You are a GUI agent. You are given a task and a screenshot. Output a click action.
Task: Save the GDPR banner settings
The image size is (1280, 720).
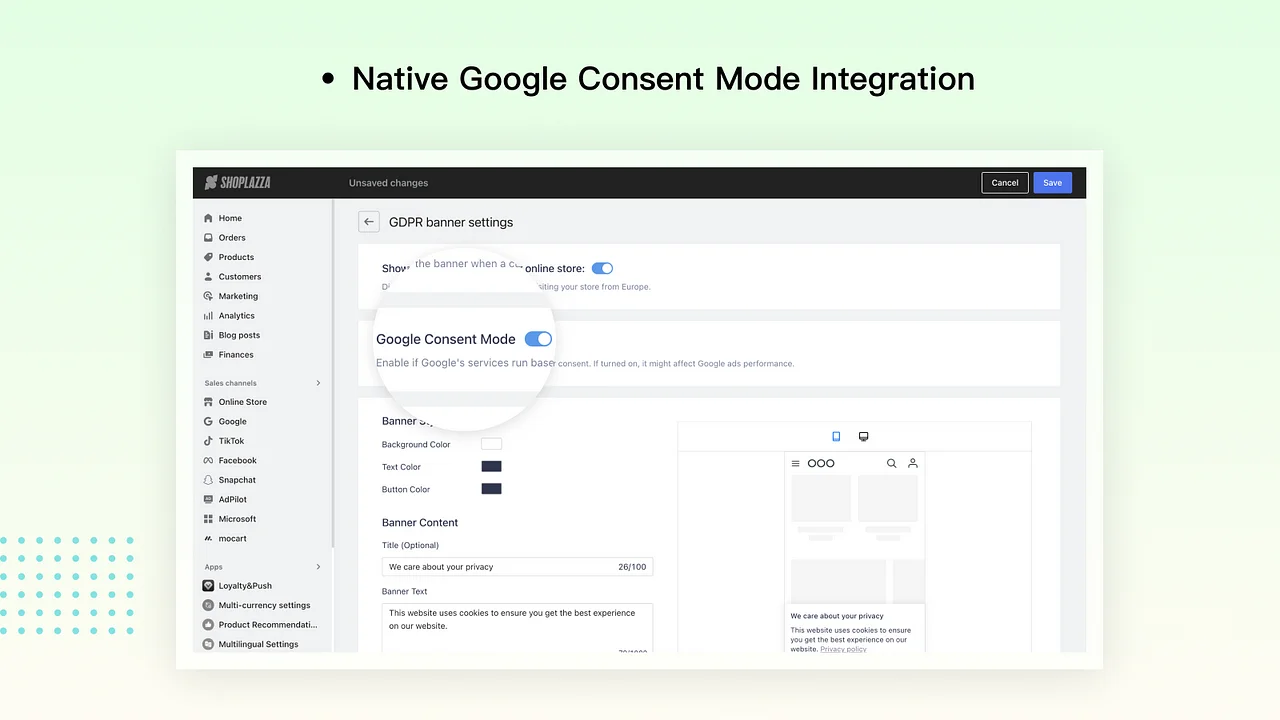coord(1052,182)
